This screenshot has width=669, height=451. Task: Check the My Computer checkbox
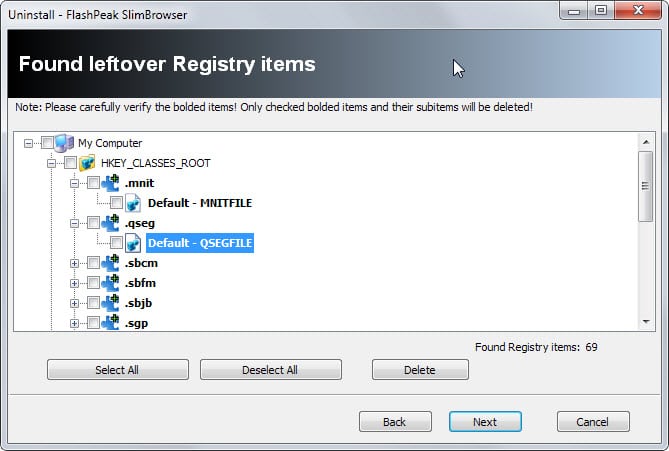(x=47, y=143)
